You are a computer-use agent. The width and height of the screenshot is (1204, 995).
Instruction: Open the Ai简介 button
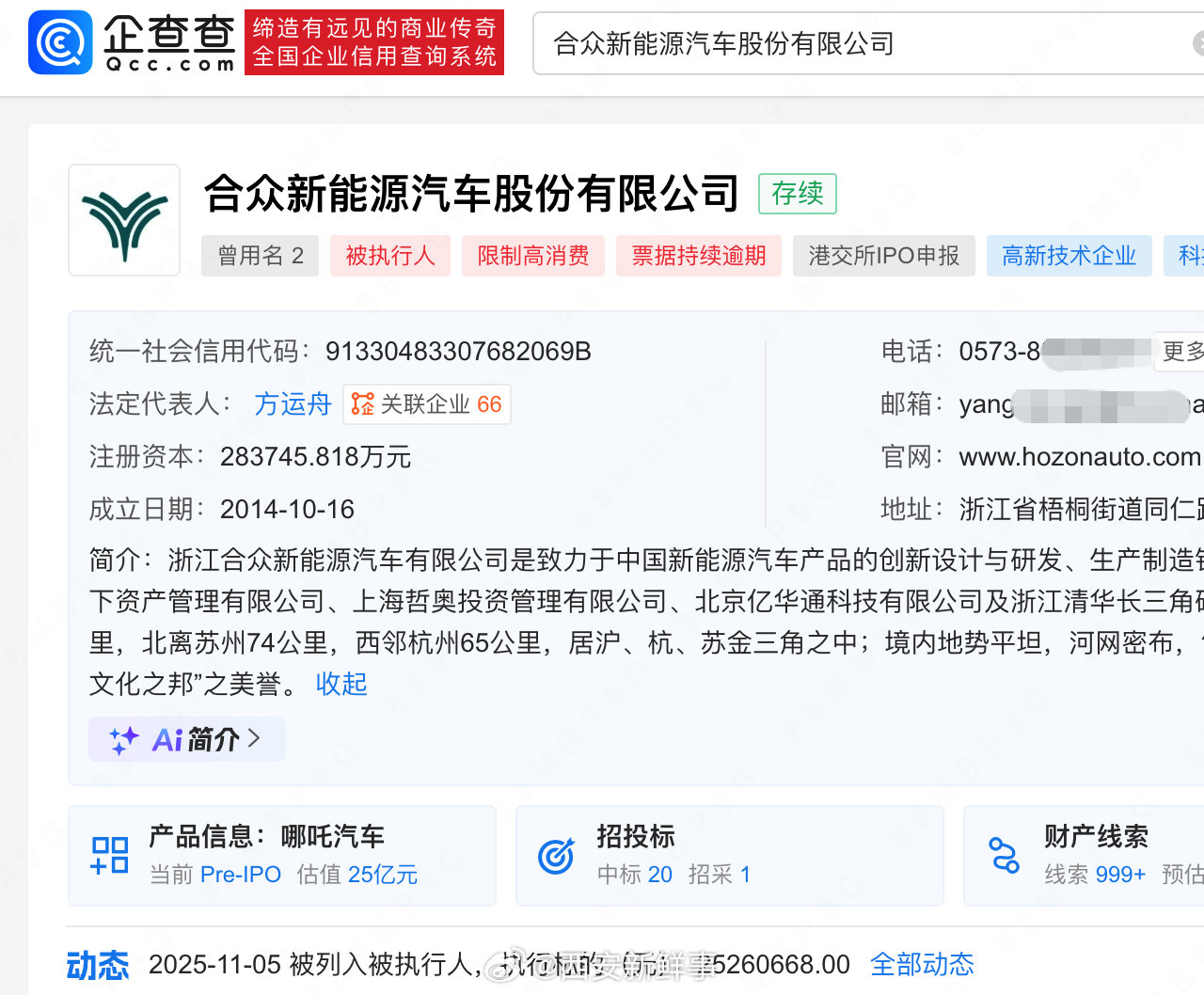pos(187,739)
